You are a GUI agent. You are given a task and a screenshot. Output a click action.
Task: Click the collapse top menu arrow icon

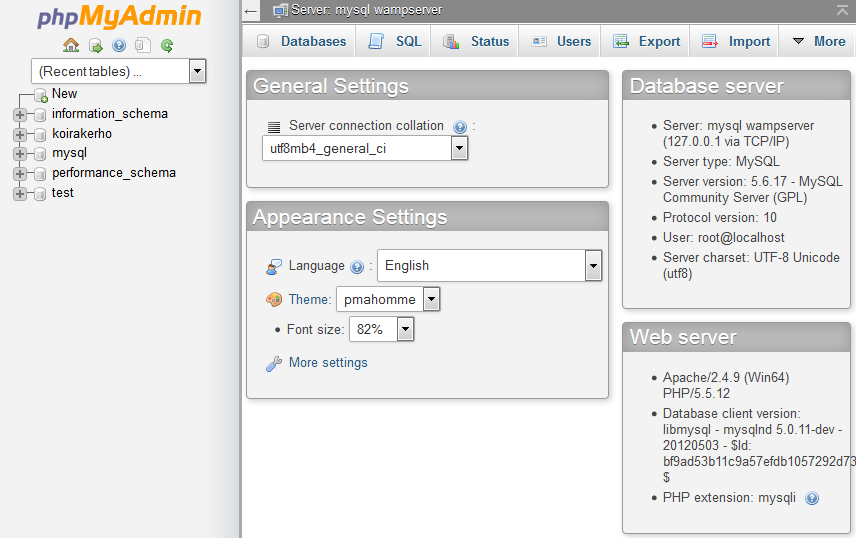(842, 10)
